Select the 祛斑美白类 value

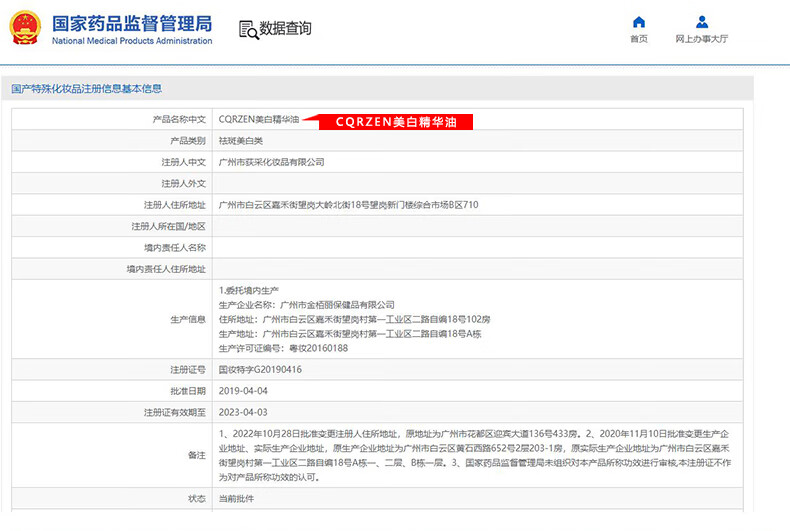point(241,141)
